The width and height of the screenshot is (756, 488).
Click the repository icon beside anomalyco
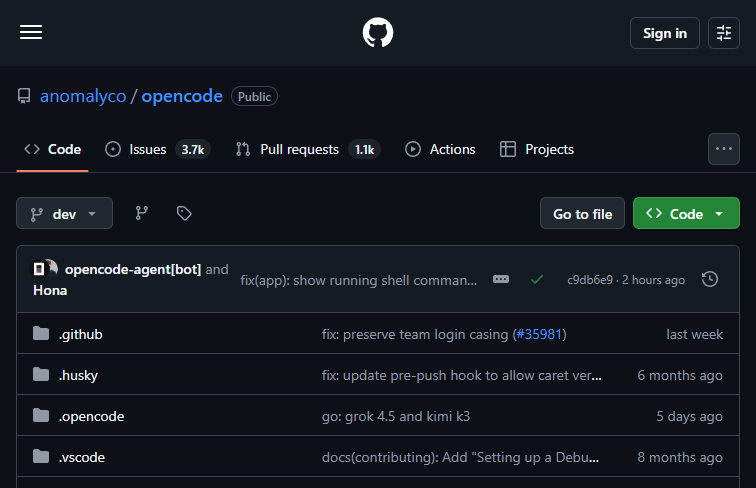point(24,96)
